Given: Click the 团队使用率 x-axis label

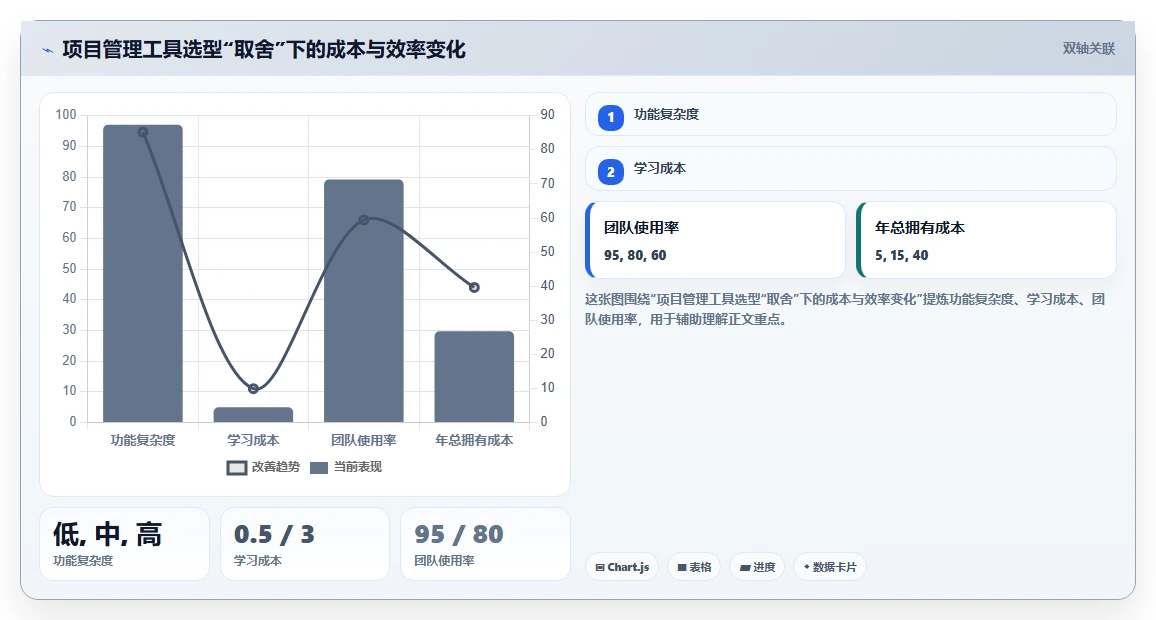Looking at the screenshot, I should pos(364,440).
